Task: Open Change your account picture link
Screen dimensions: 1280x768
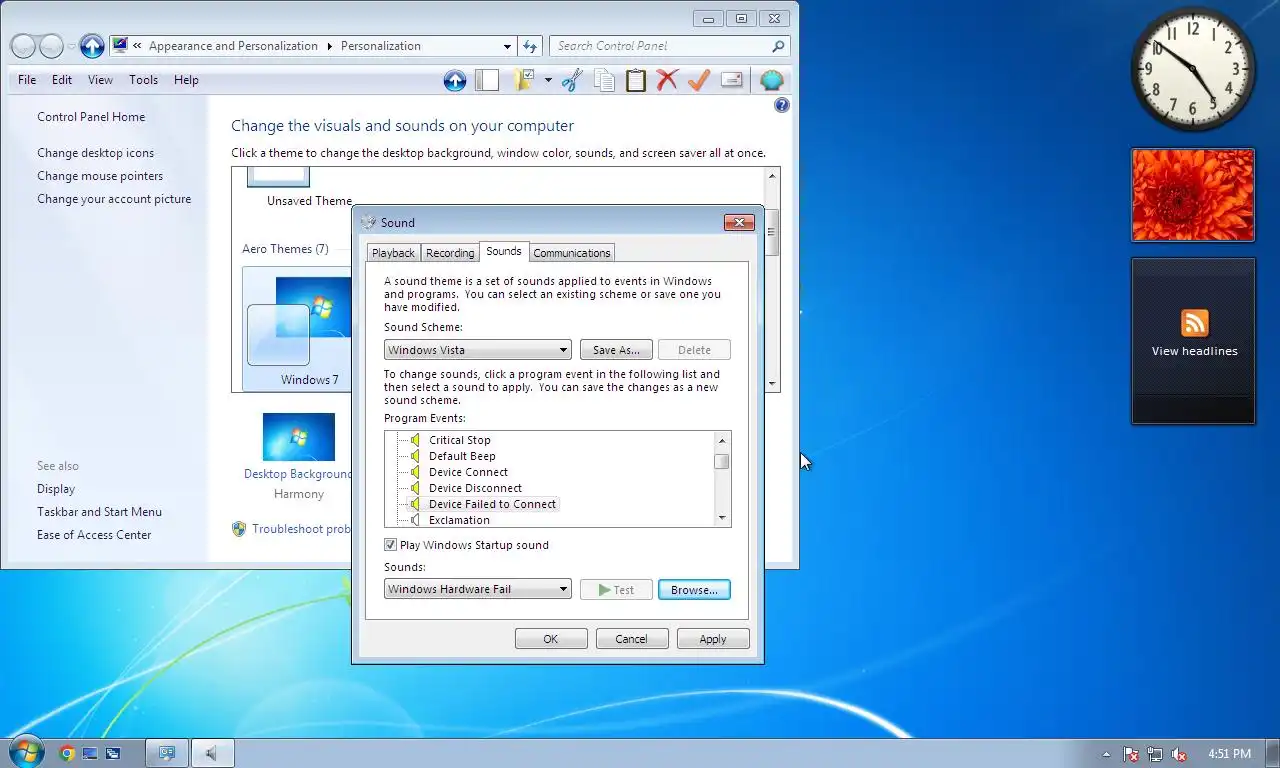Action: point(114,199)
